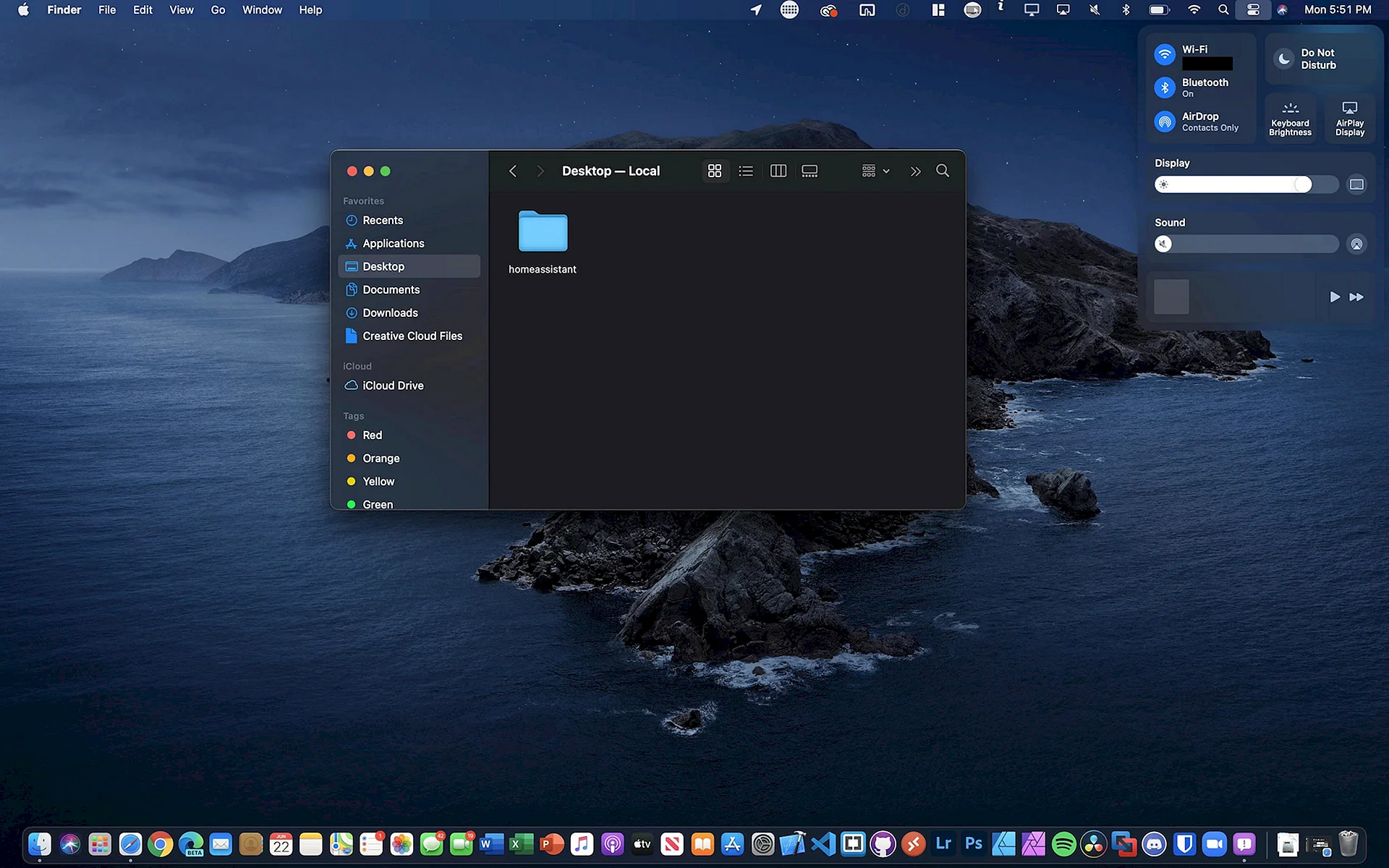1389x868 pixels.
Task: Click the forward navigation button in Finder
Action: click(540, 170)
